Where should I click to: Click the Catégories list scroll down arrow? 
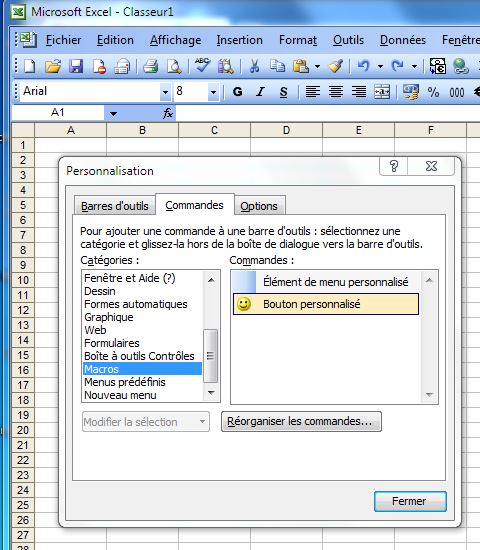click(x=211, y=393)
